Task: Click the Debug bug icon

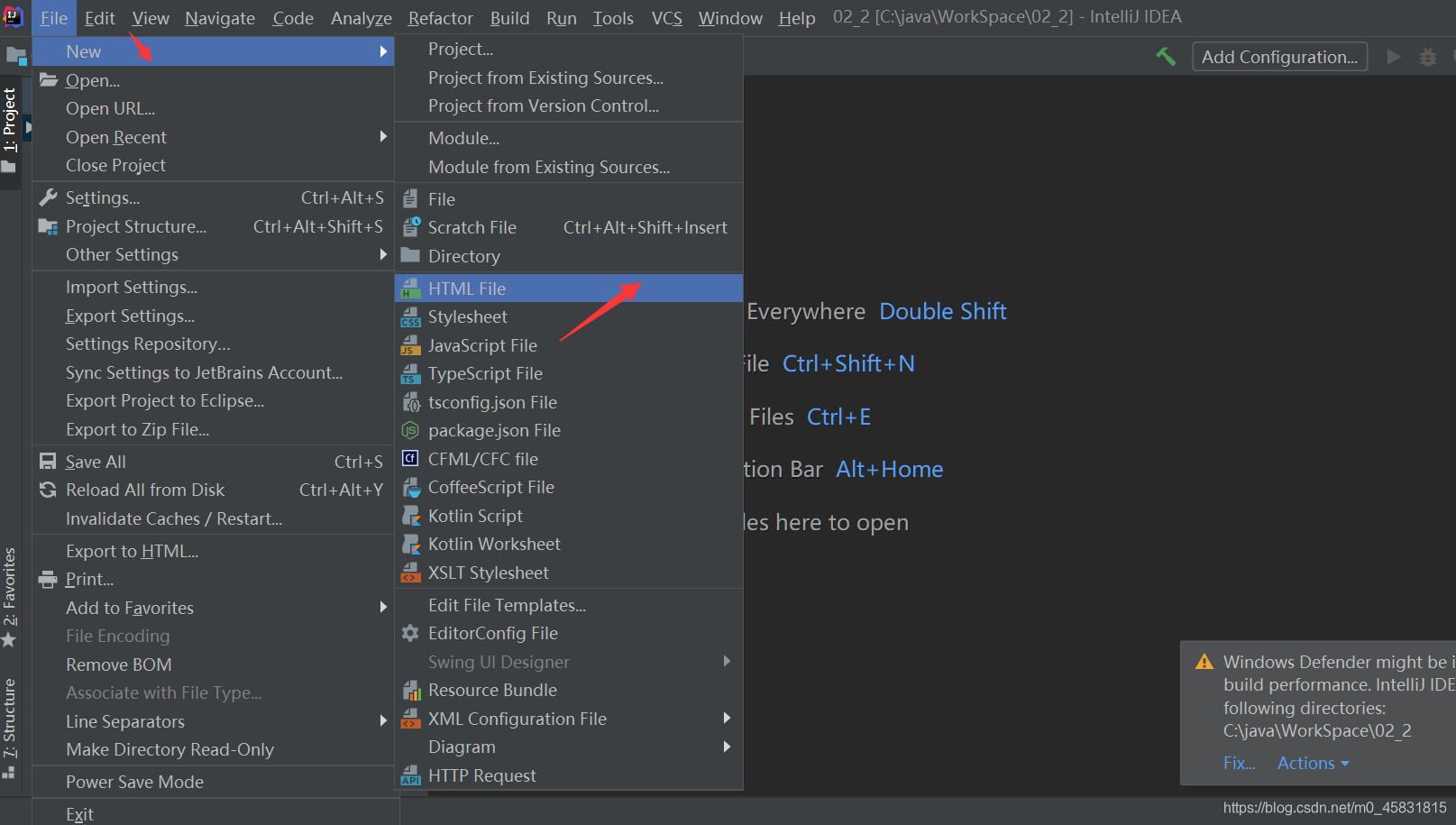Action: pos(1428,57)
